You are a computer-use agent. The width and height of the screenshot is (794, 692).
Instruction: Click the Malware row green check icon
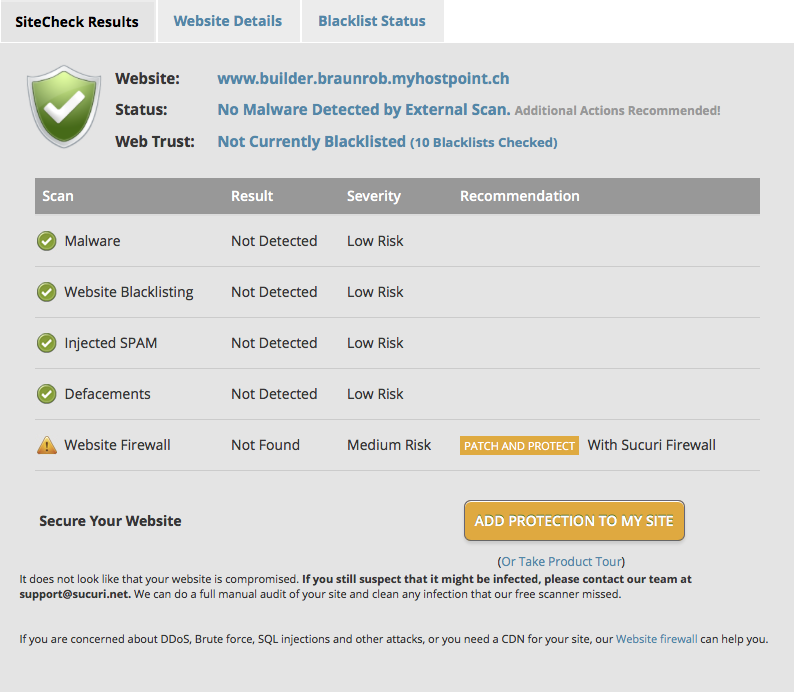point(47,241)
